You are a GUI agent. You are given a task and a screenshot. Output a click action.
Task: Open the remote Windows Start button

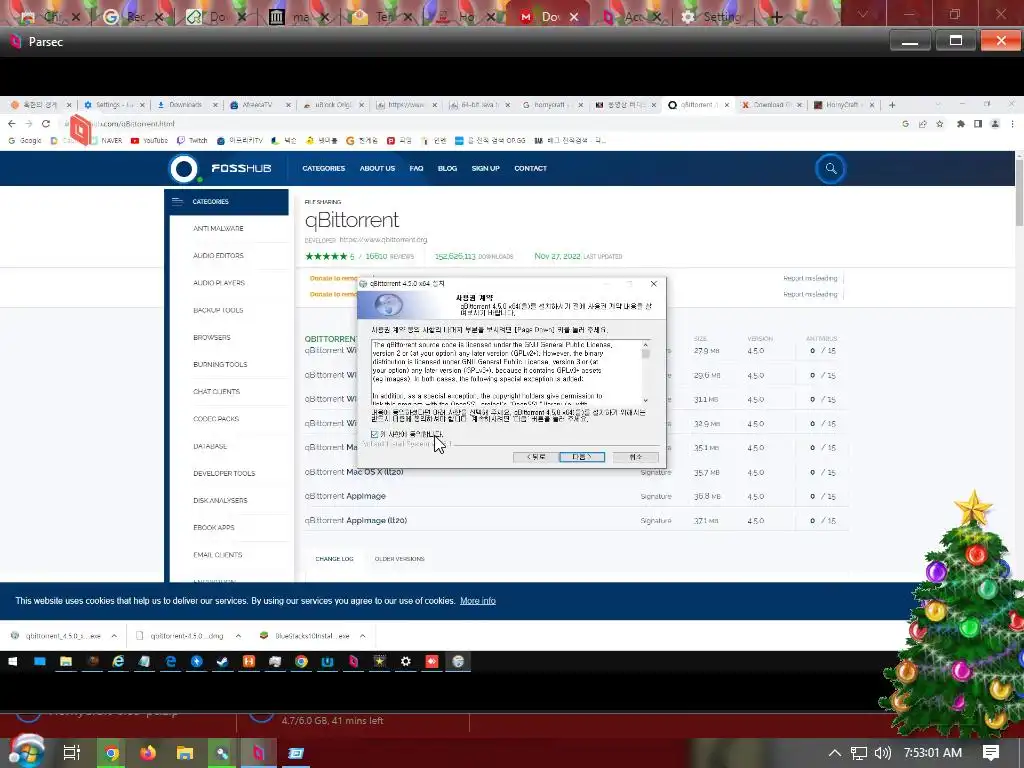[12, 662]
